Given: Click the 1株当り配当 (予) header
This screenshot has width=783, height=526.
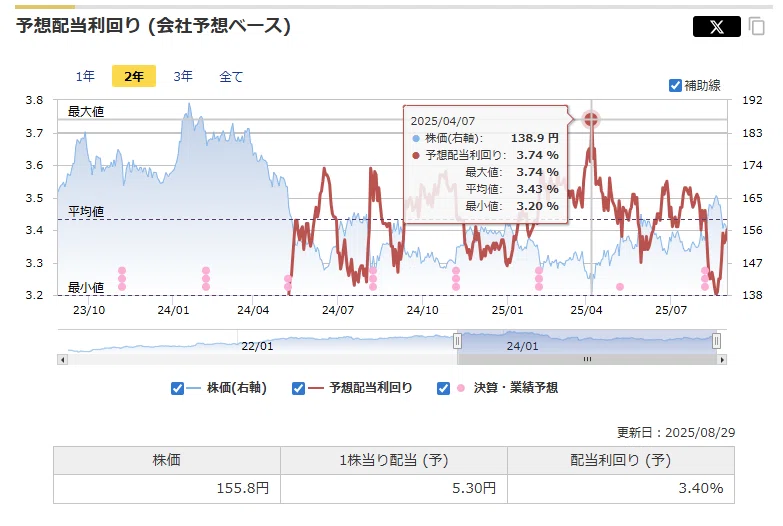Looking at the screenshot, I should click(x=393, y=460).
